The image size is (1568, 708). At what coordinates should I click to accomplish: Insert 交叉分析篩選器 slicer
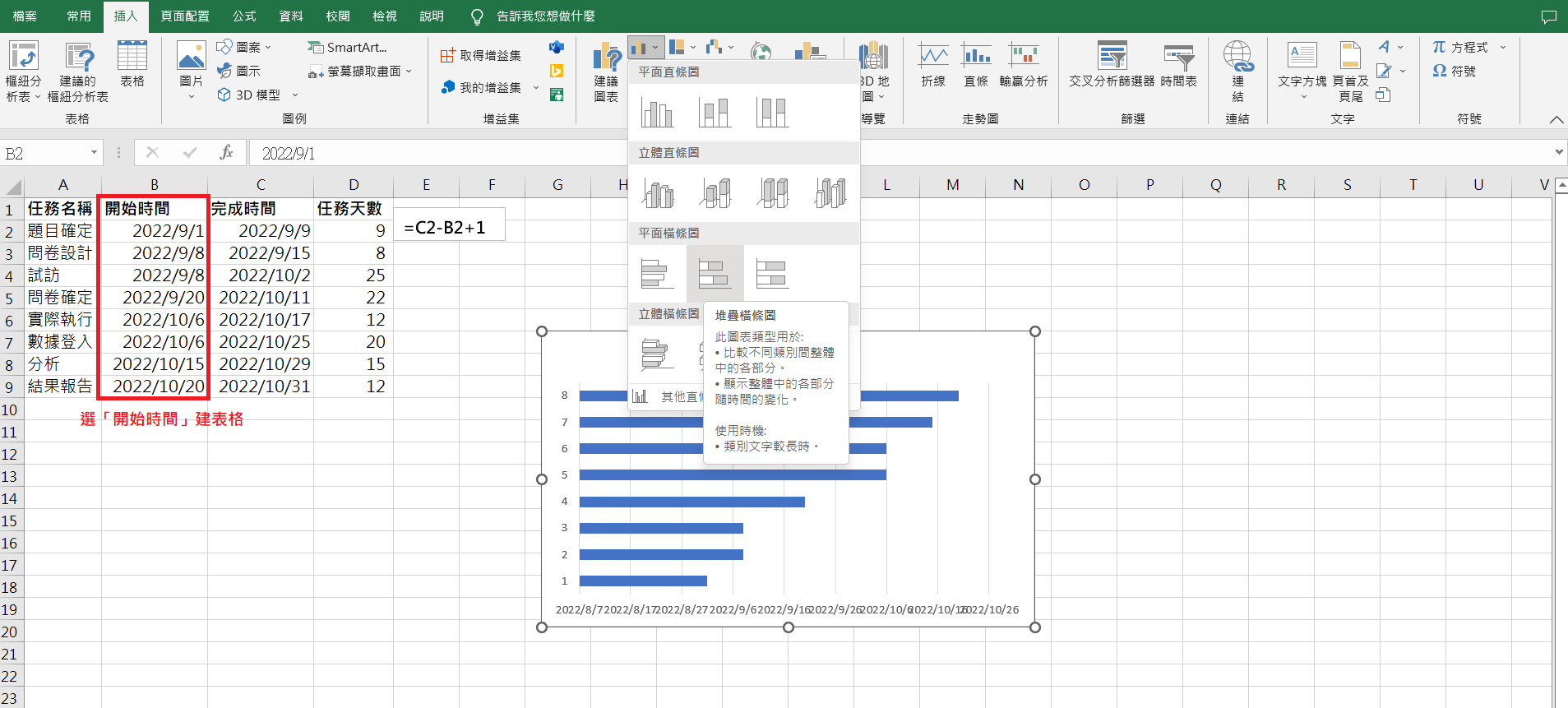pyautogui.click(x=1112, y=65)
